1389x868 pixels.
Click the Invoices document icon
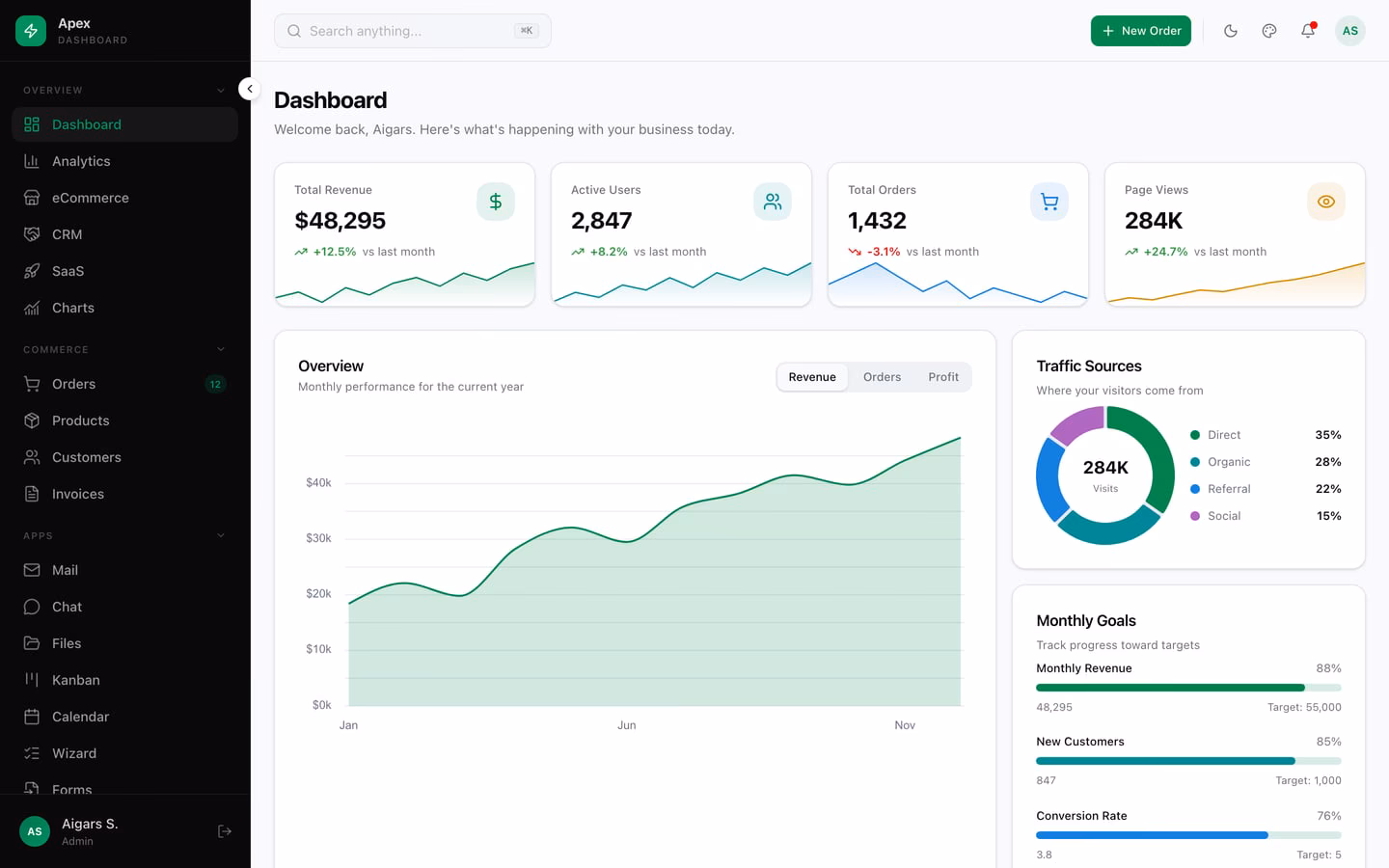32,494
